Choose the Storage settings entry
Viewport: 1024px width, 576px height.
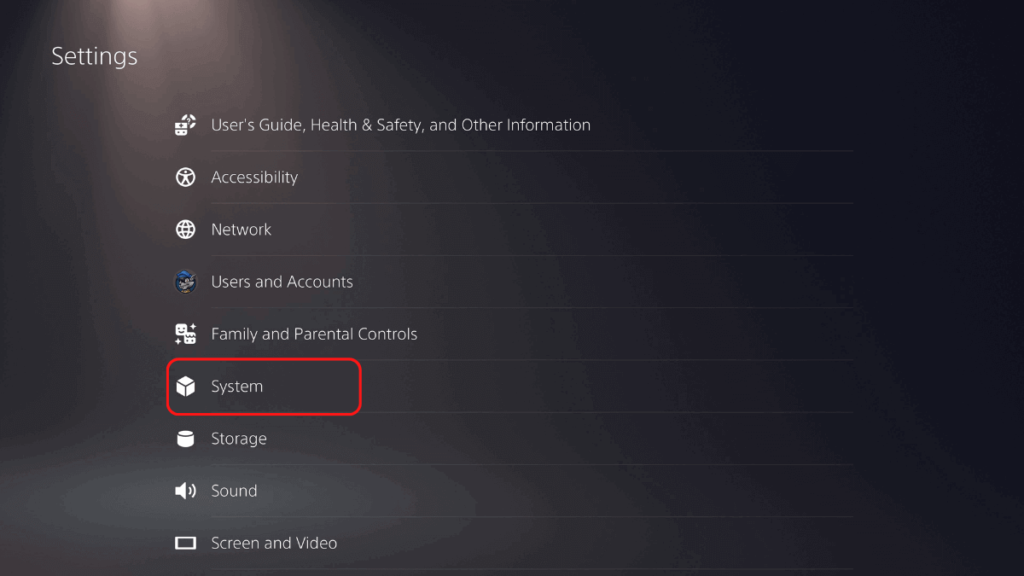(x=513, y=438)
